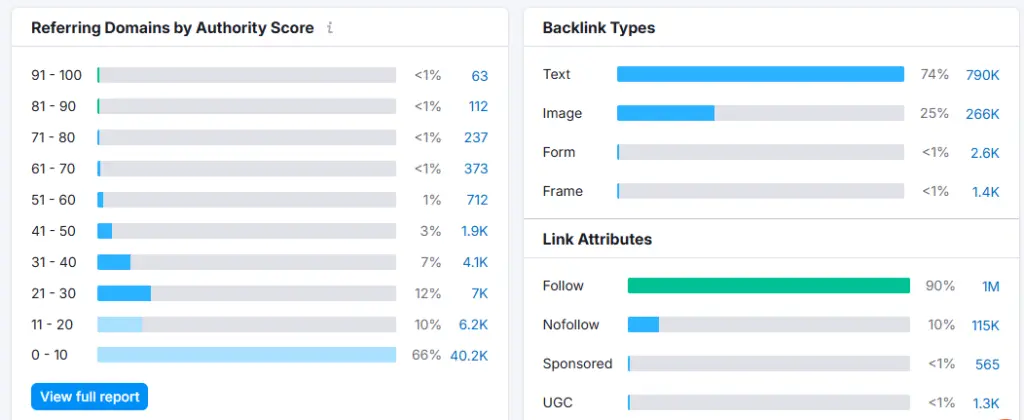Open the 115K Nofollow links count
Screen dimensions: 1024x420
[984, 325]
